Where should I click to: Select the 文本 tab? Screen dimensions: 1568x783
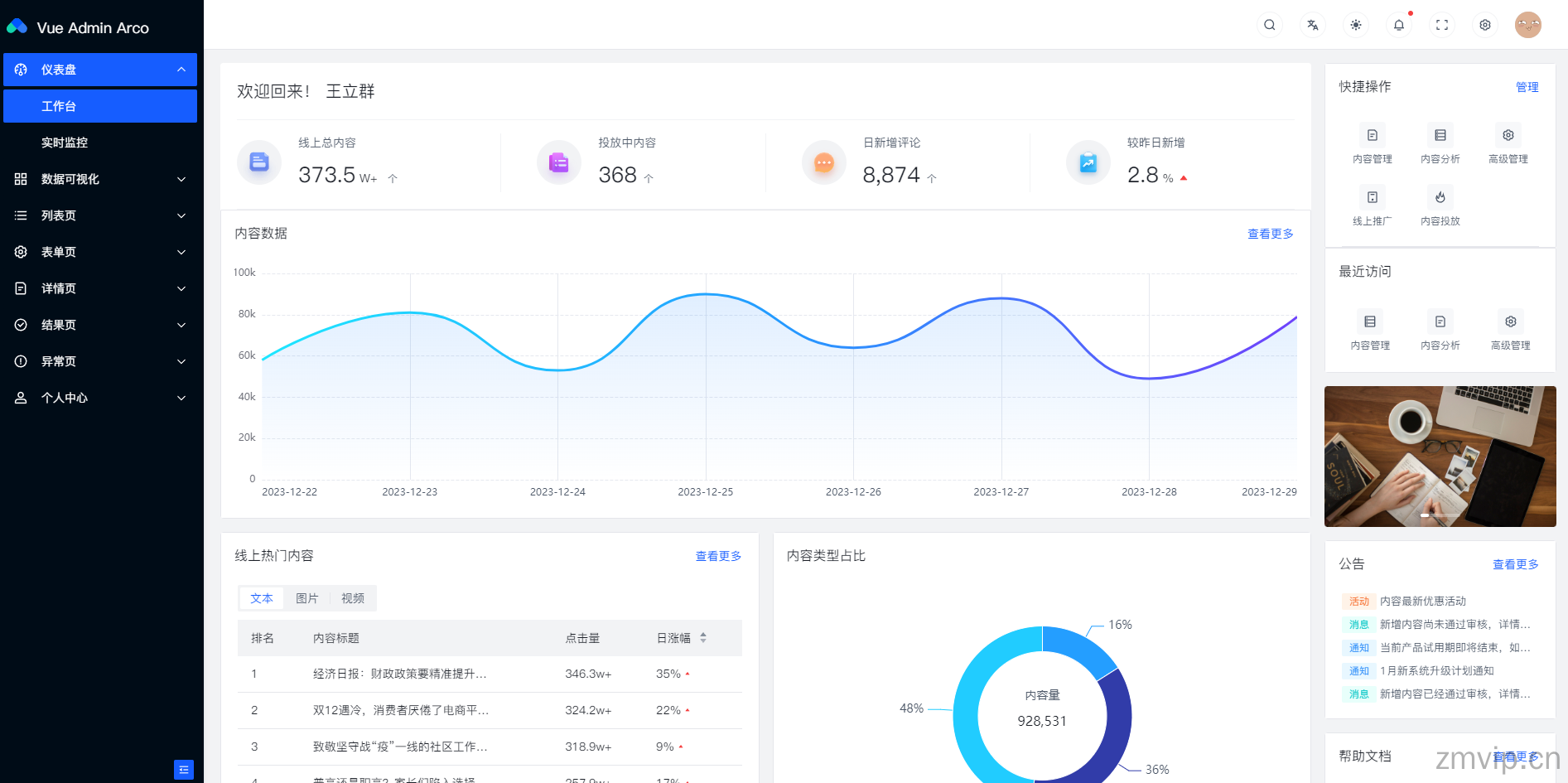pos(262,598)
